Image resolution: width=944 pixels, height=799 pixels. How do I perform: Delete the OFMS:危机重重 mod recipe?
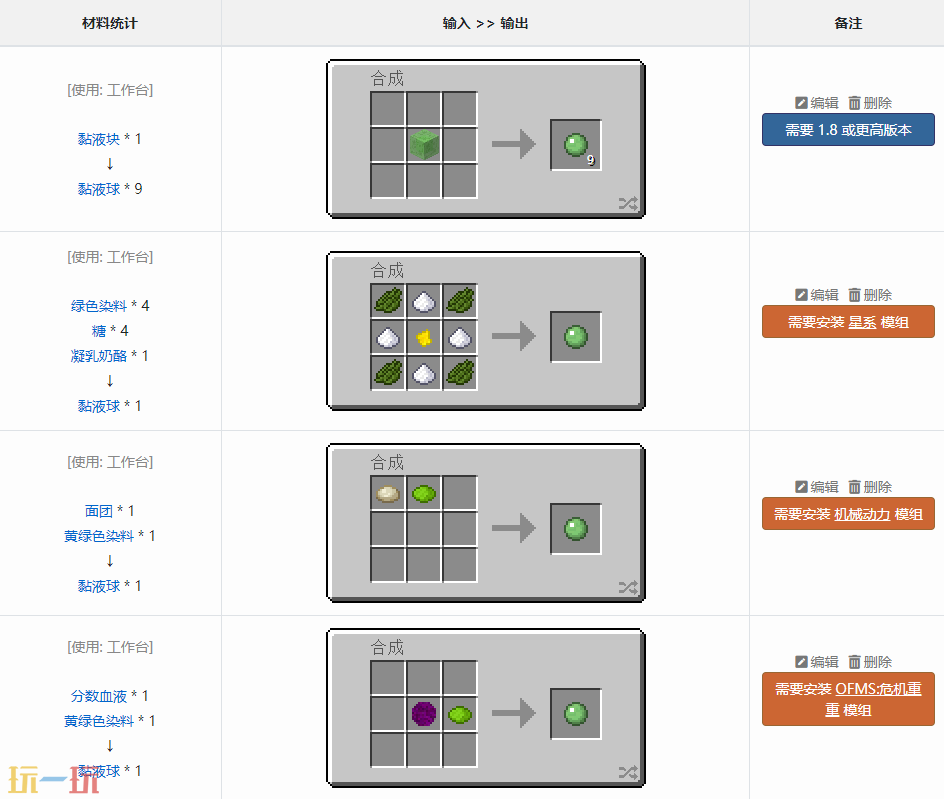coord(870,662)
